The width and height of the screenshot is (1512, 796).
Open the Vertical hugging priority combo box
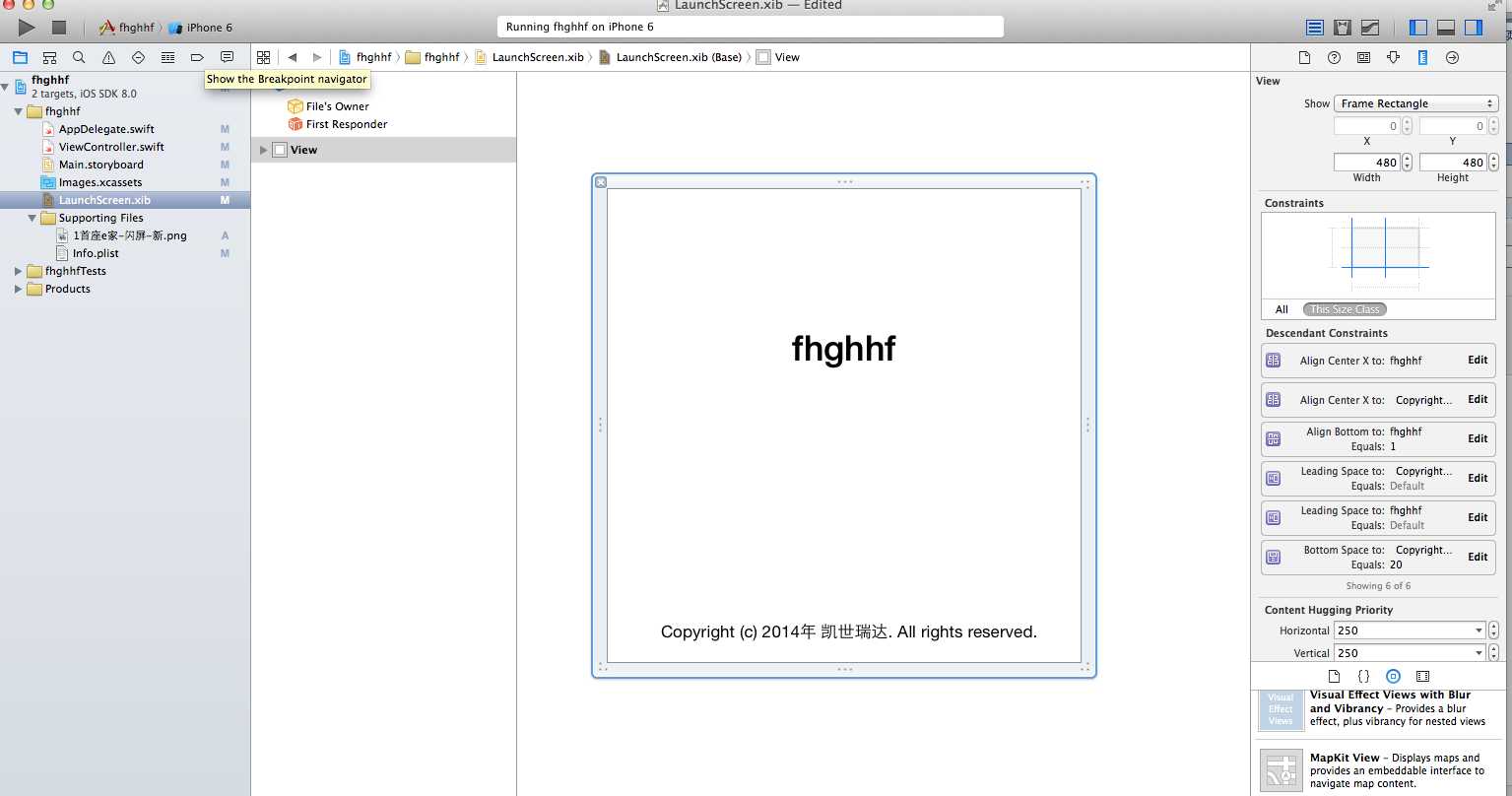coord(1410,653)
